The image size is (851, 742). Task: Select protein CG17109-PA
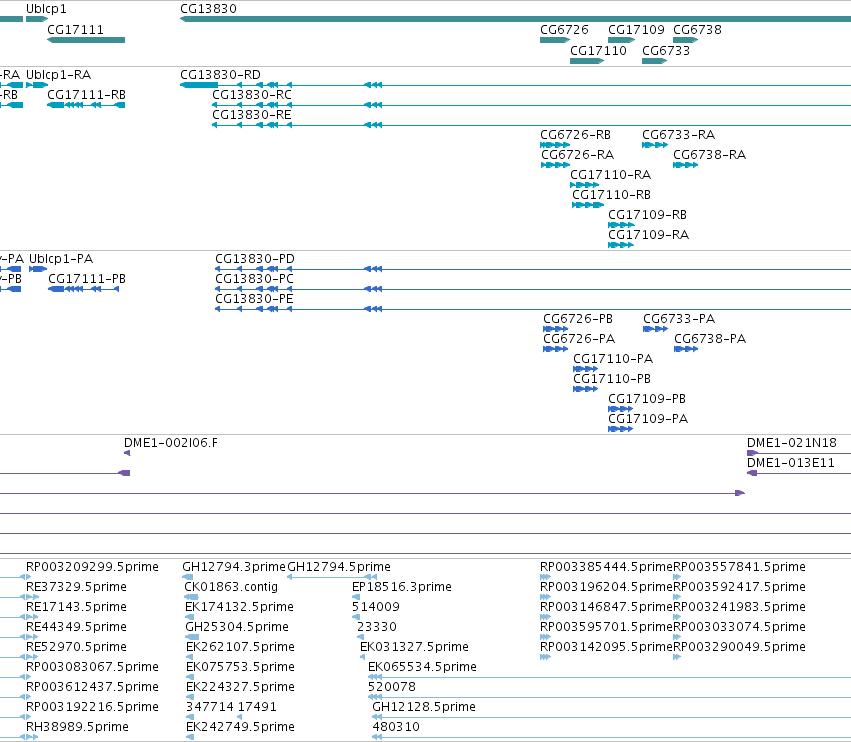[x=620, y=429]
